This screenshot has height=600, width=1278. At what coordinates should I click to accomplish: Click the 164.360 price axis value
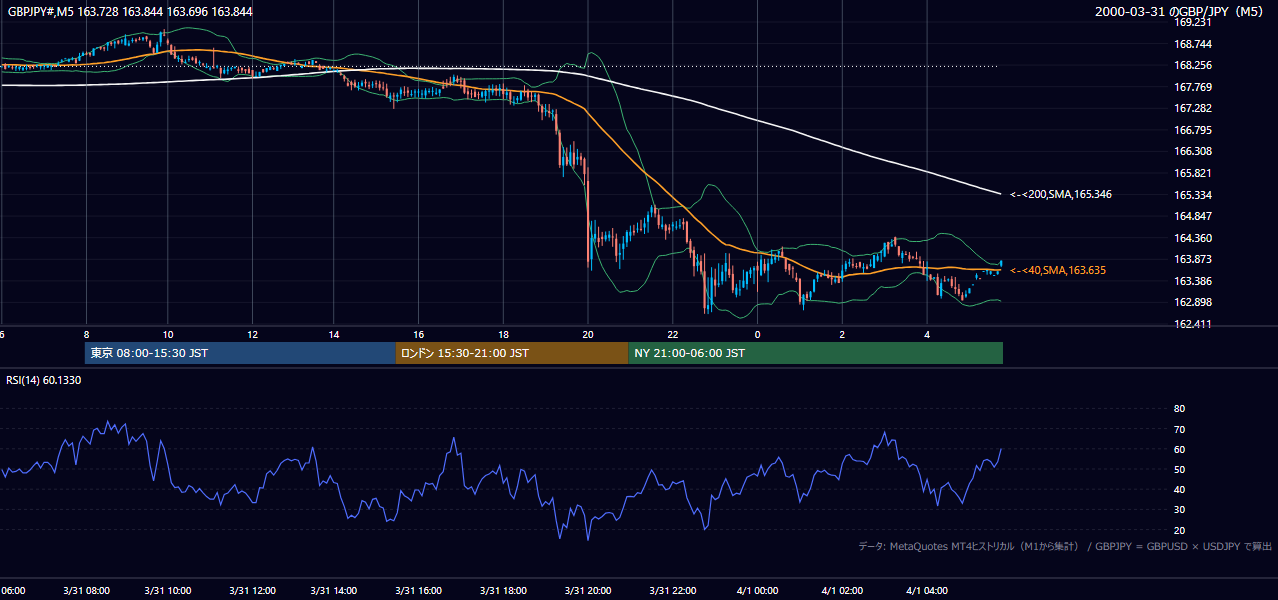[1193, 238]
